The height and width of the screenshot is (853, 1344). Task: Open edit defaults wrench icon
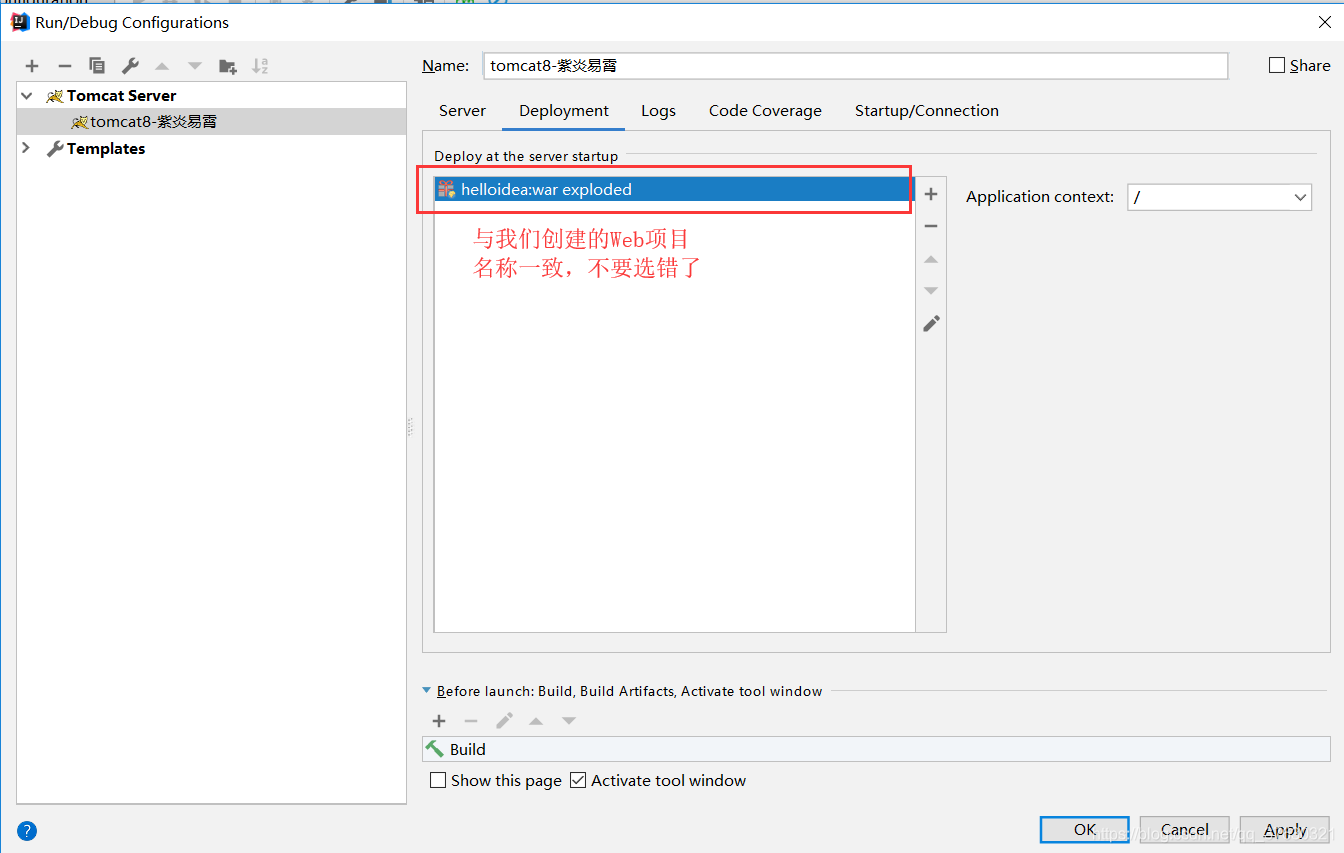click(130, 66)
